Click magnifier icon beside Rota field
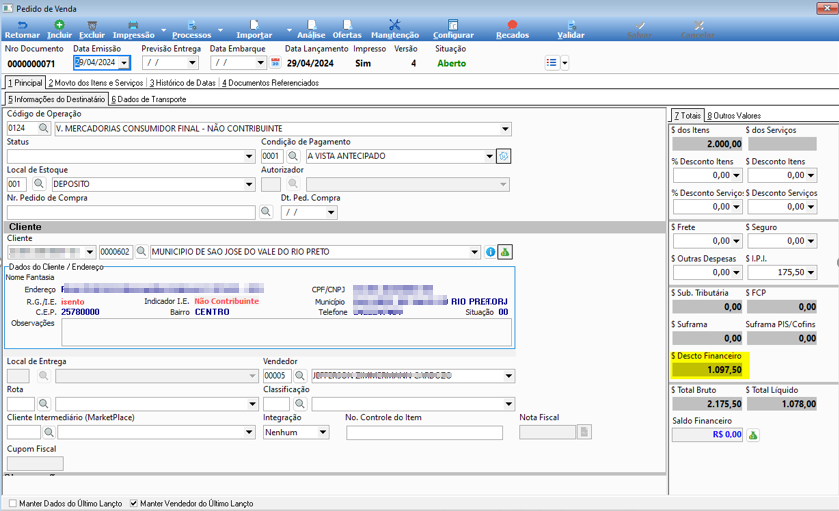Screen dimensions: 839x511 coord(43,403)
